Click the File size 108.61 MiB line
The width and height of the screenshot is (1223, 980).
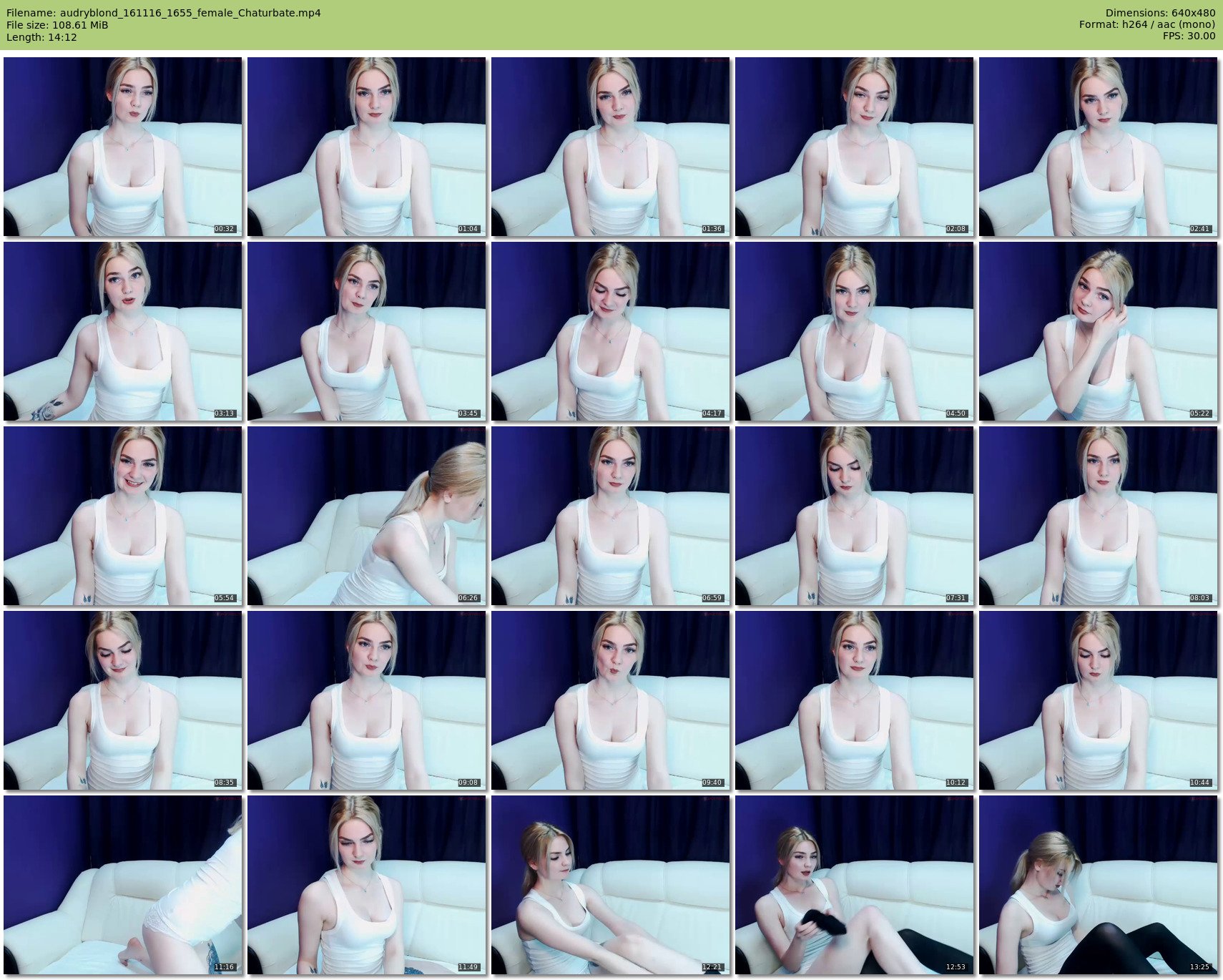click(x=57, y=25)
